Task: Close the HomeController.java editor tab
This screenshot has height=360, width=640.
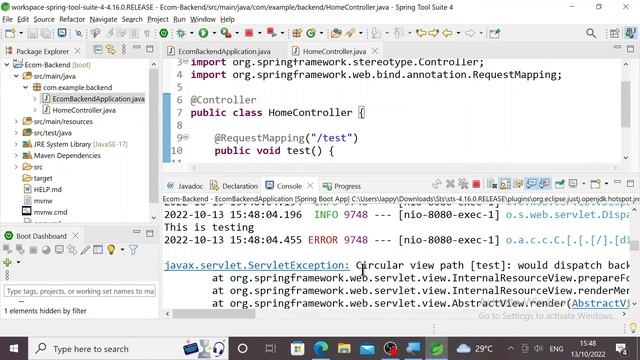Action: [x=374, y=51]
